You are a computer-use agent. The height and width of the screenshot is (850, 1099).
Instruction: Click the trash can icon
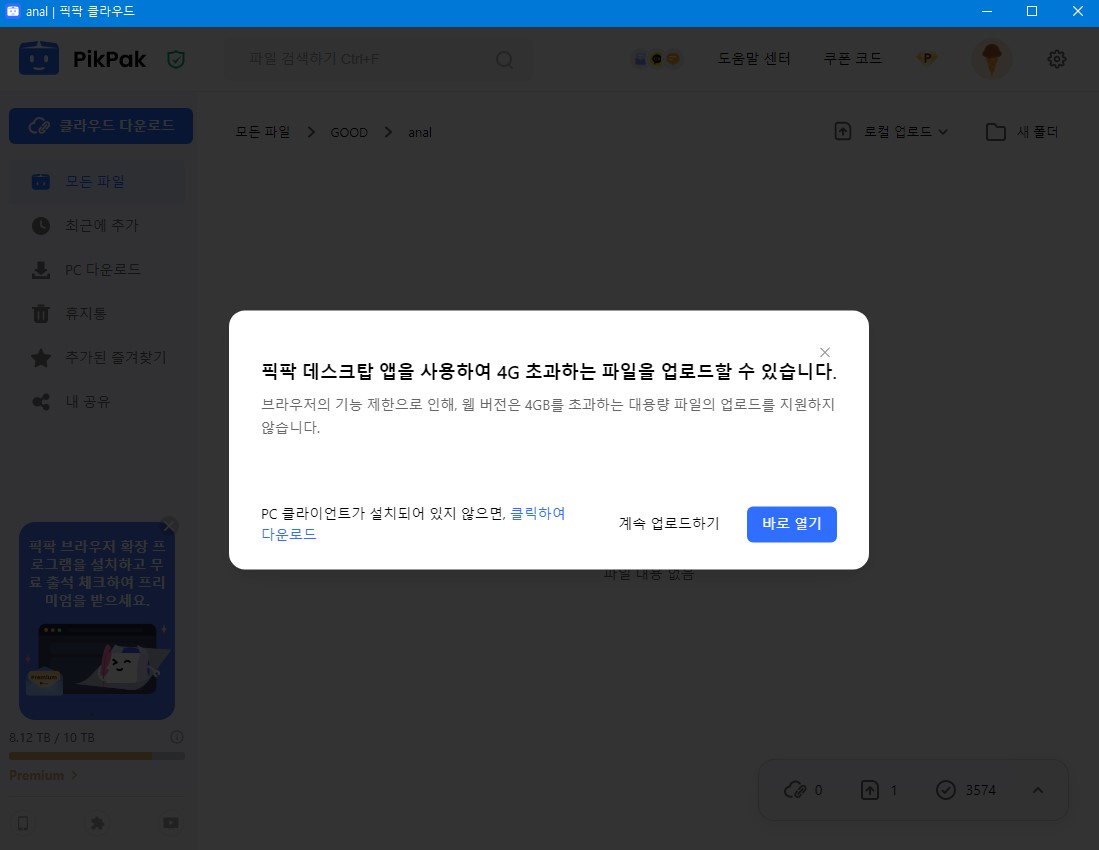tap(41, 313)
